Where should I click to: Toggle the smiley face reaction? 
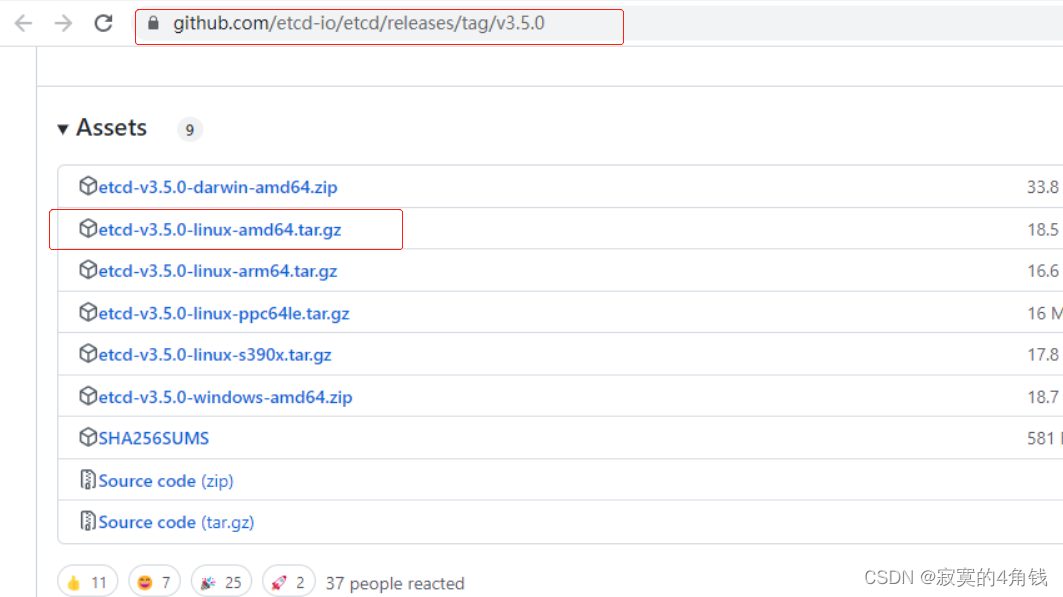pos(154,580)
